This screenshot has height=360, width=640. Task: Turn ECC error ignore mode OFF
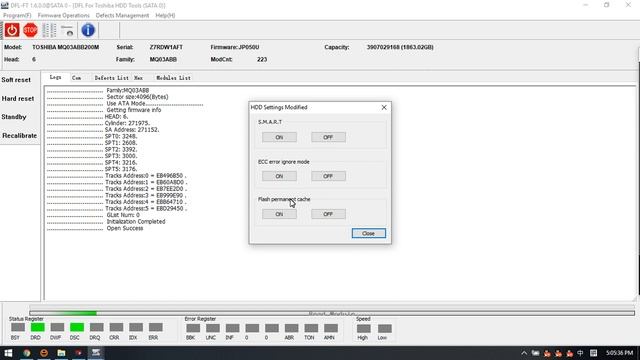[x=328, y=176]
